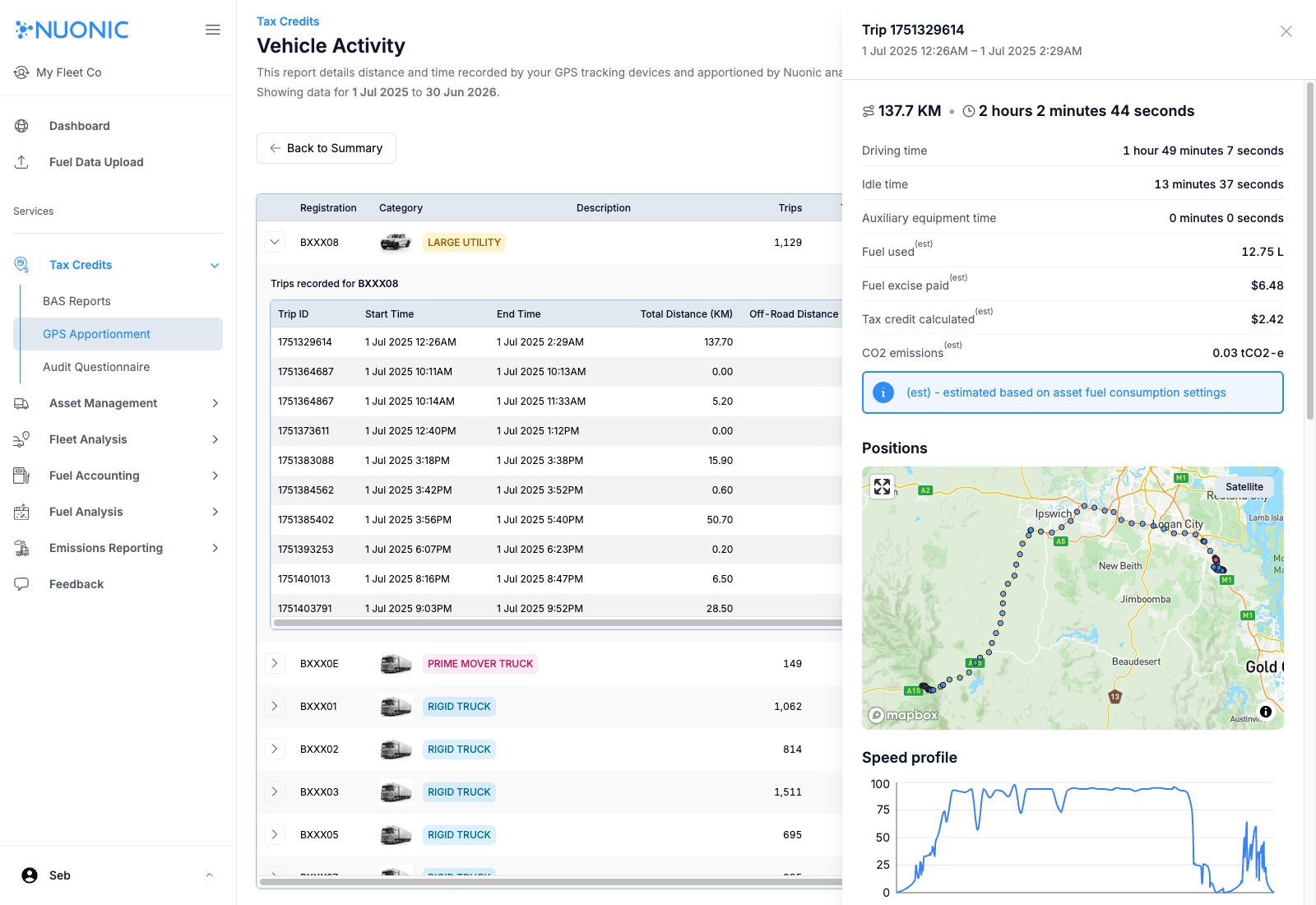Expand the BXXX0E prime mover truck row
Screen dimensions: 1316x905
click(x=275, y=664)
